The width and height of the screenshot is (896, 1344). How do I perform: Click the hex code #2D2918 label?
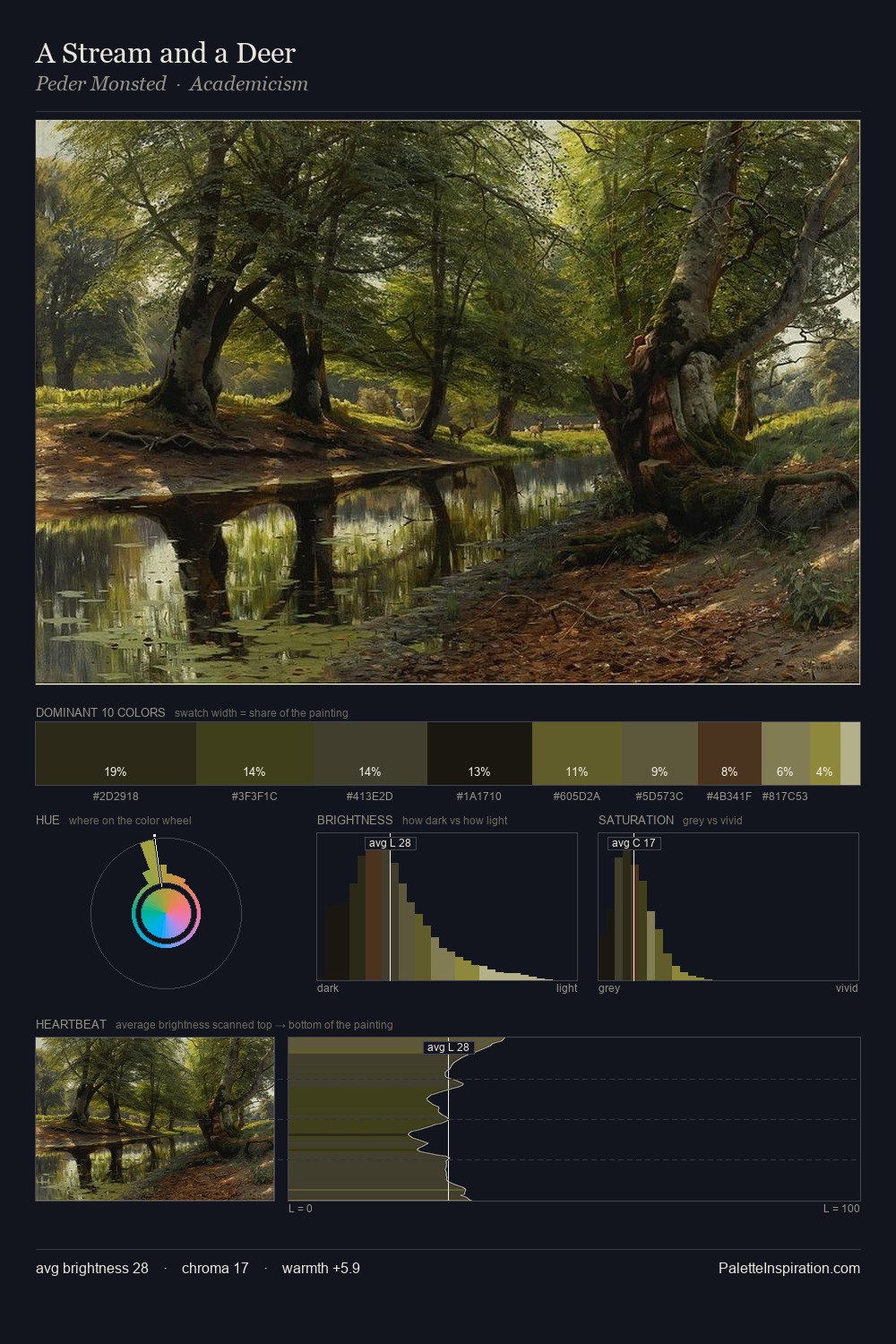[x=116, y=796]
